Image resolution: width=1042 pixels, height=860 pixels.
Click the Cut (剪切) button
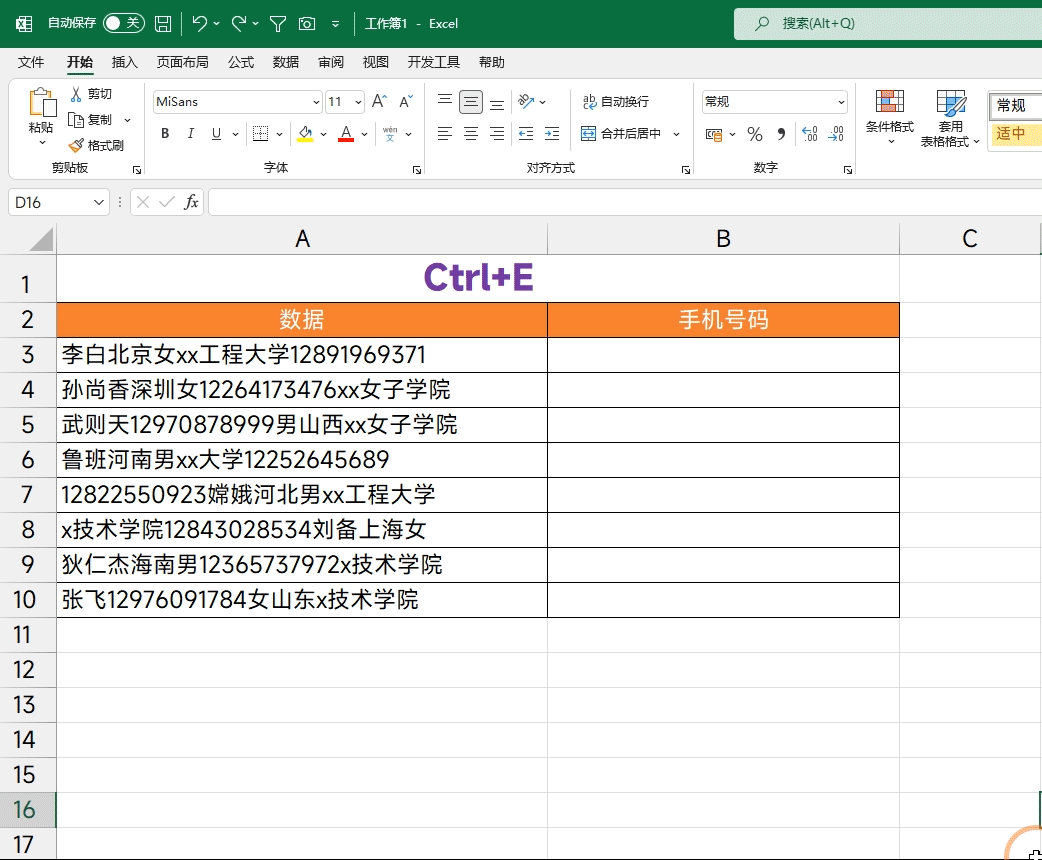coord(92,94)
